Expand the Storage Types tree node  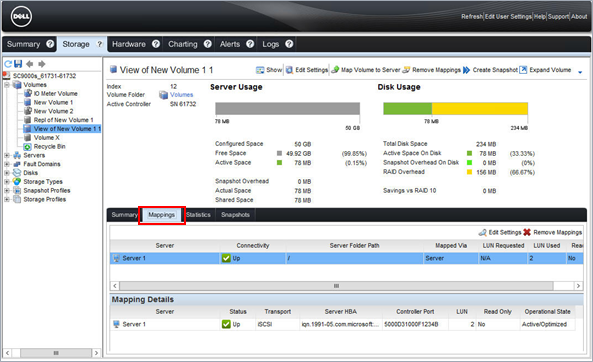7,182
